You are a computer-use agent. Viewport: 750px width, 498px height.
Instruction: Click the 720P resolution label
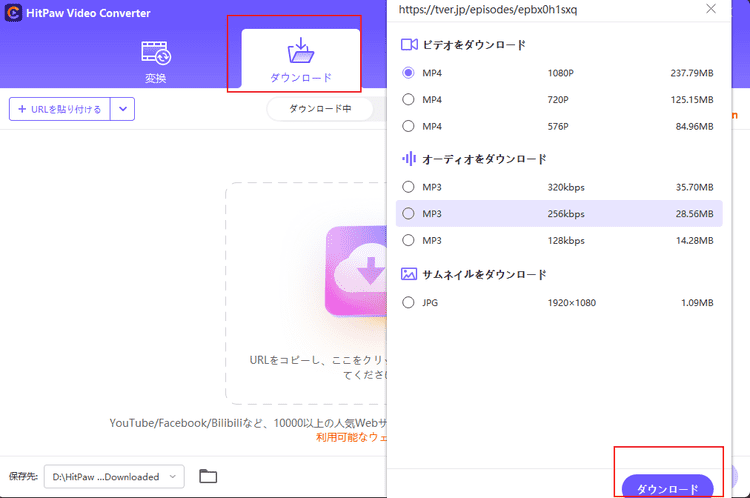tap(558, 100)
